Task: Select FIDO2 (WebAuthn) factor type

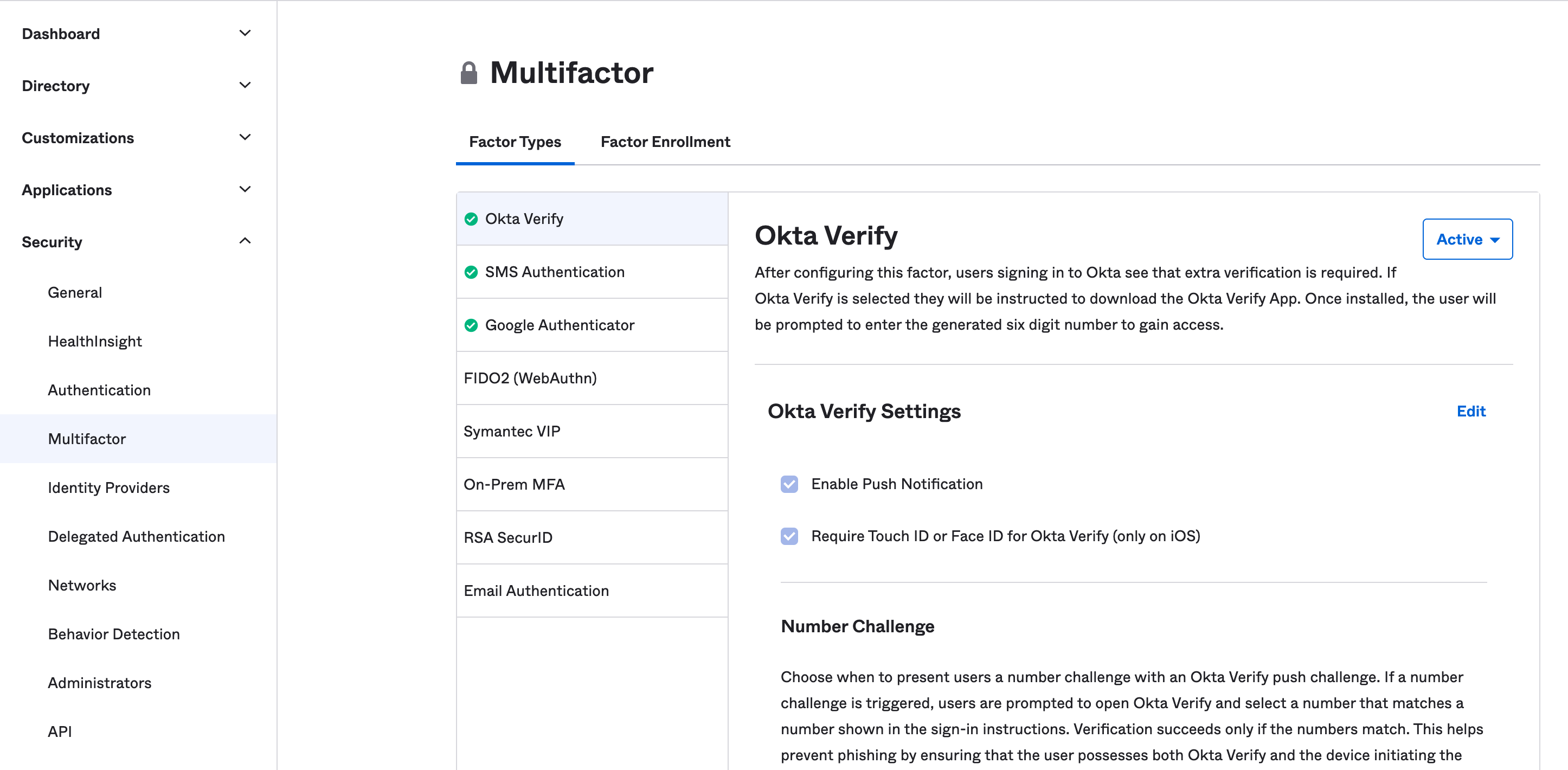Action: pyautogui.click(x=530, y=378)
